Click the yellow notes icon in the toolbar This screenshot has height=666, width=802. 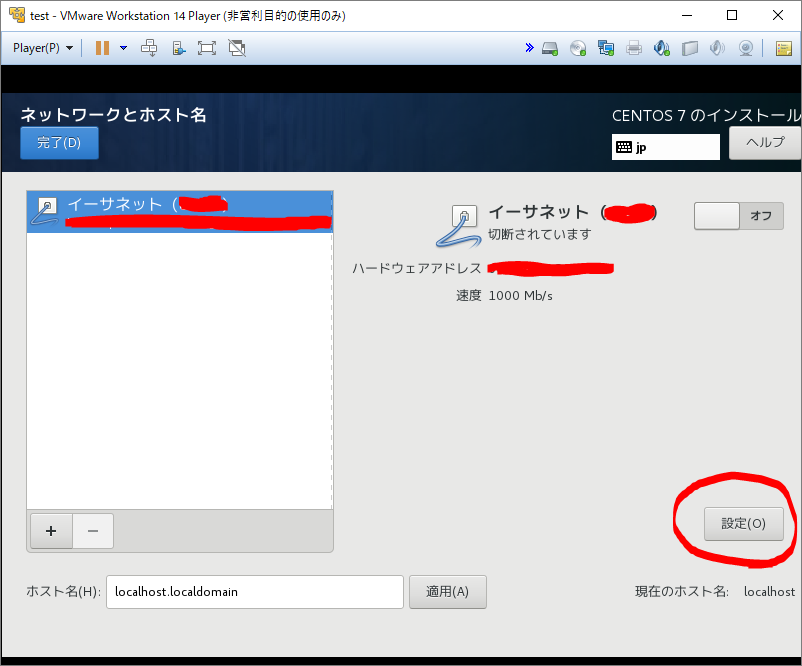(x=784, y=49)
